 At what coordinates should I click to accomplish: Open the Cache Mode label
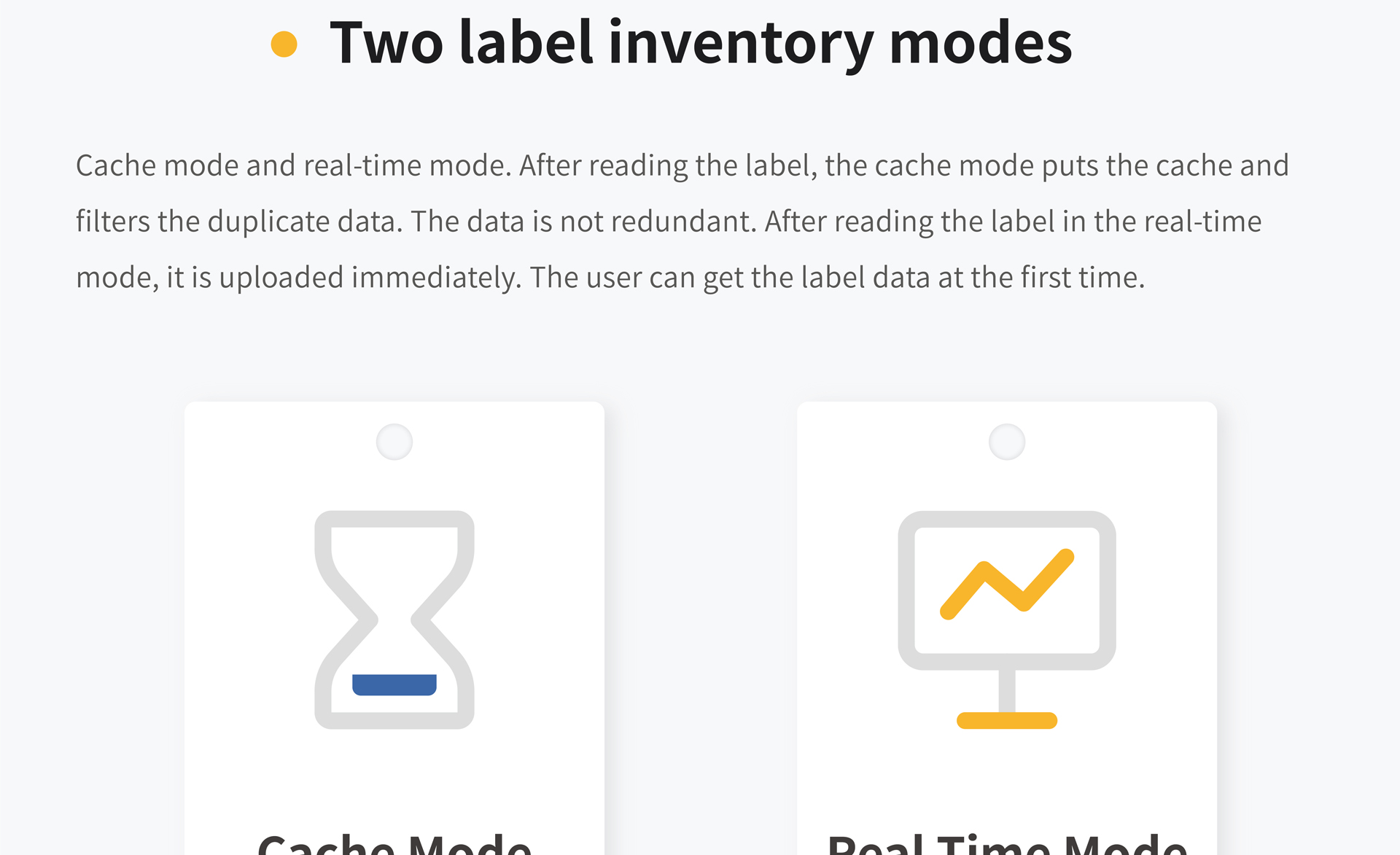pos(394,844)
